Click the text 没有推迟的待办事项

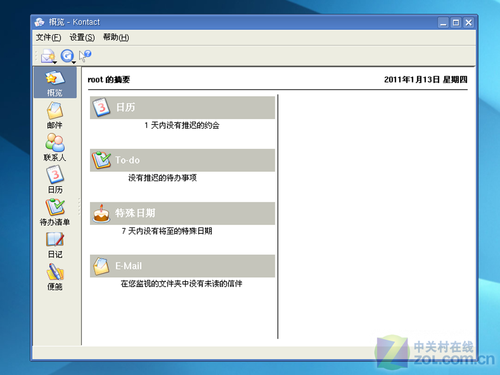[162, 178]
